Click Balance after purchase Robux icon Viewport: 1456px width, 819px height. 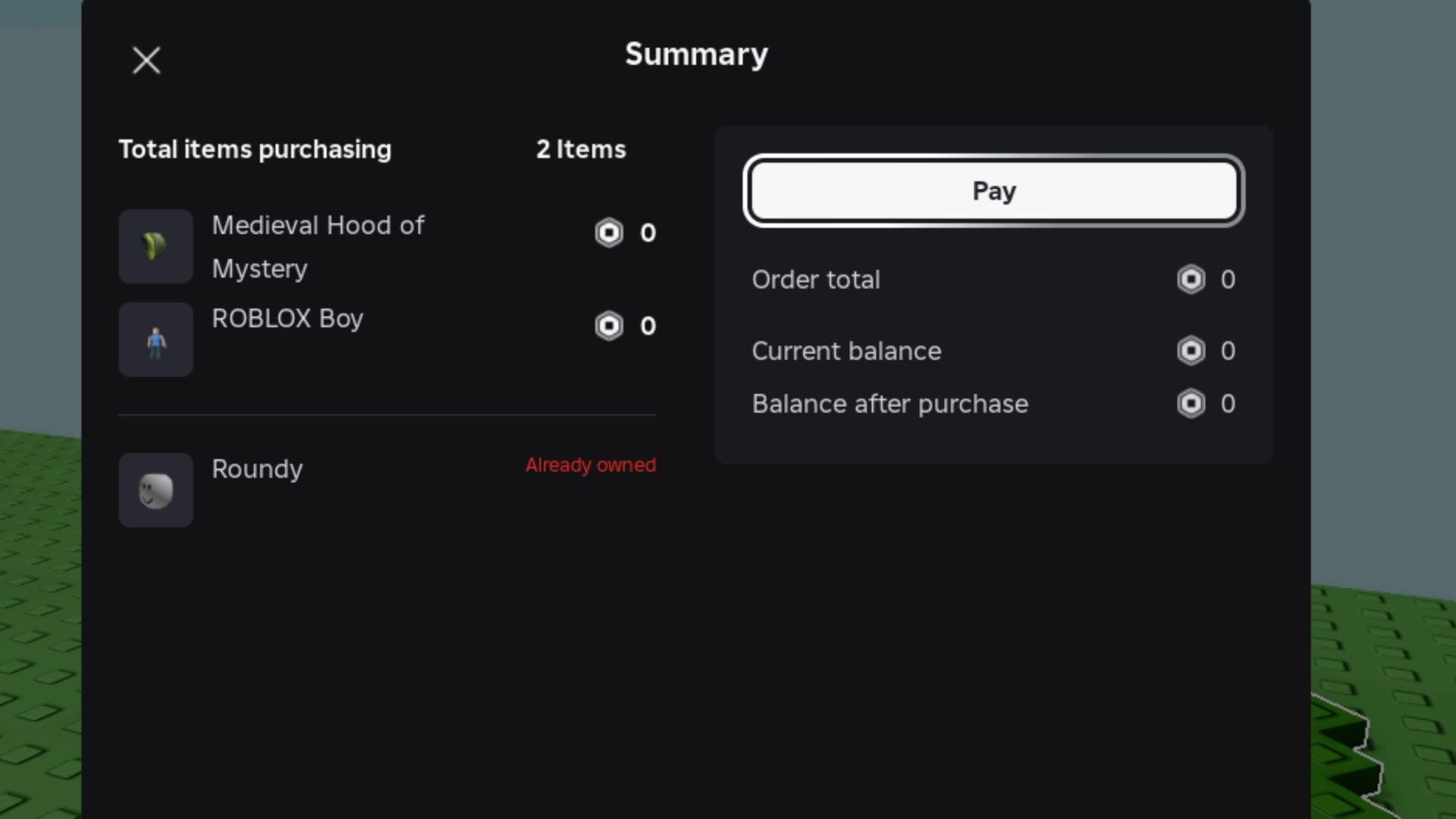tap(1191, 403)
